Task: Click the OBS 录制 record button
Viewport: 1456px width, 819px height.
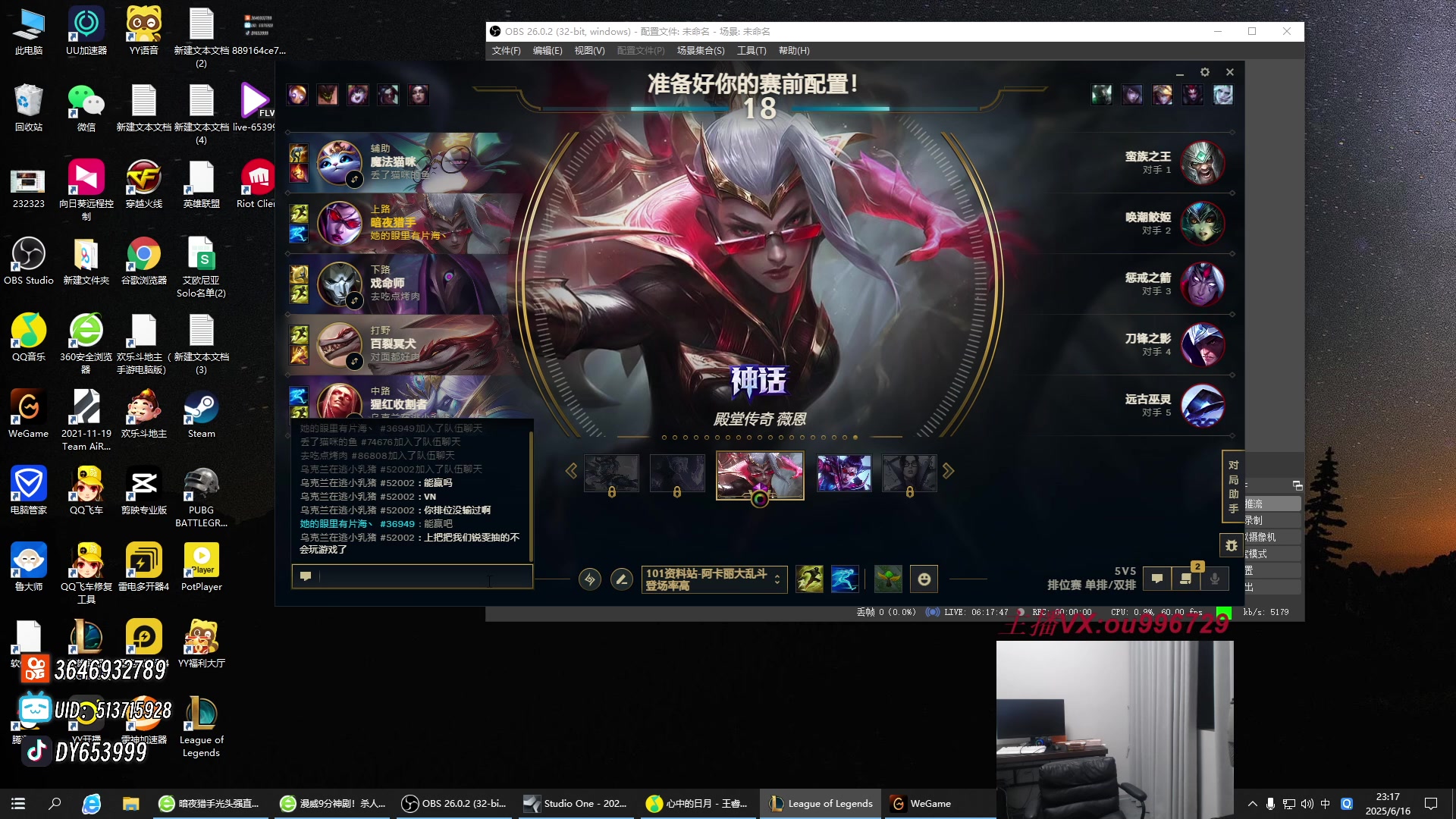Action: point(1272,520)
